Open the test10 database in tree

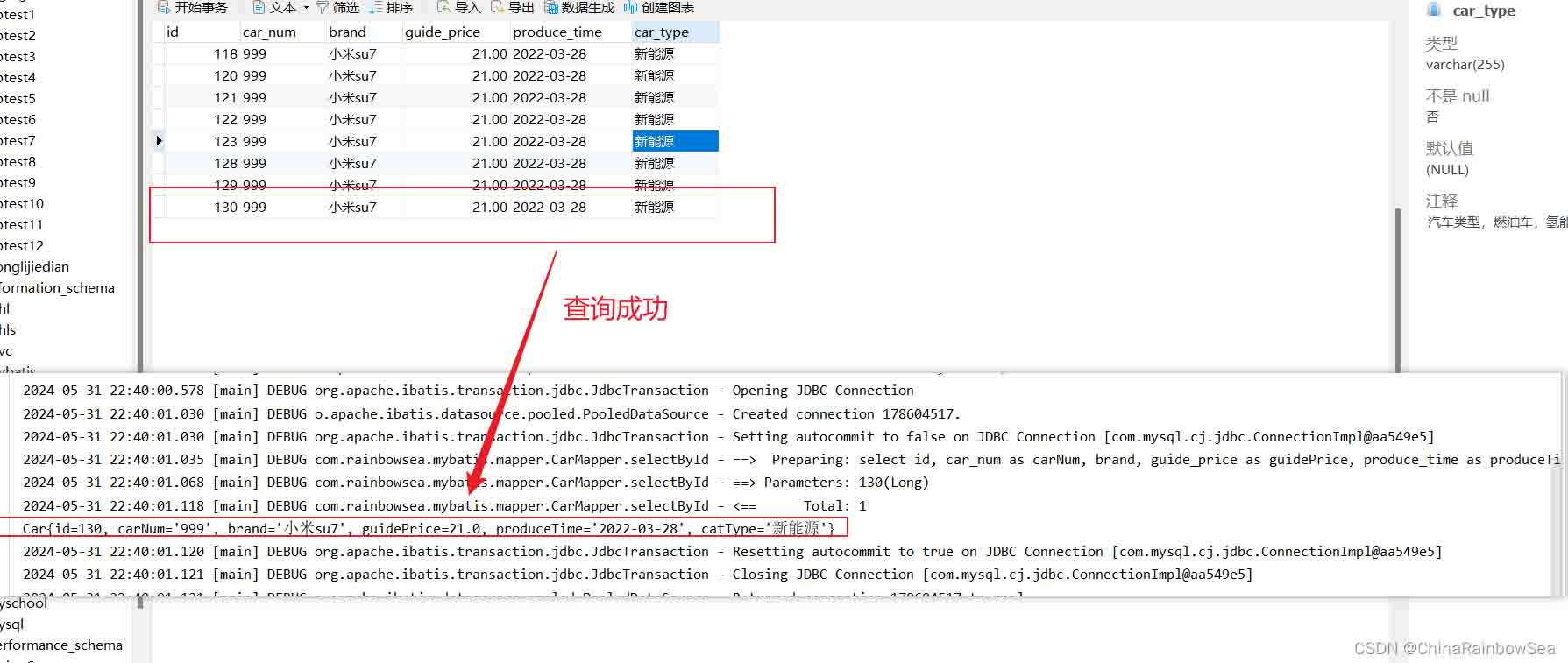pyautogui.click(x=22, y=204)
